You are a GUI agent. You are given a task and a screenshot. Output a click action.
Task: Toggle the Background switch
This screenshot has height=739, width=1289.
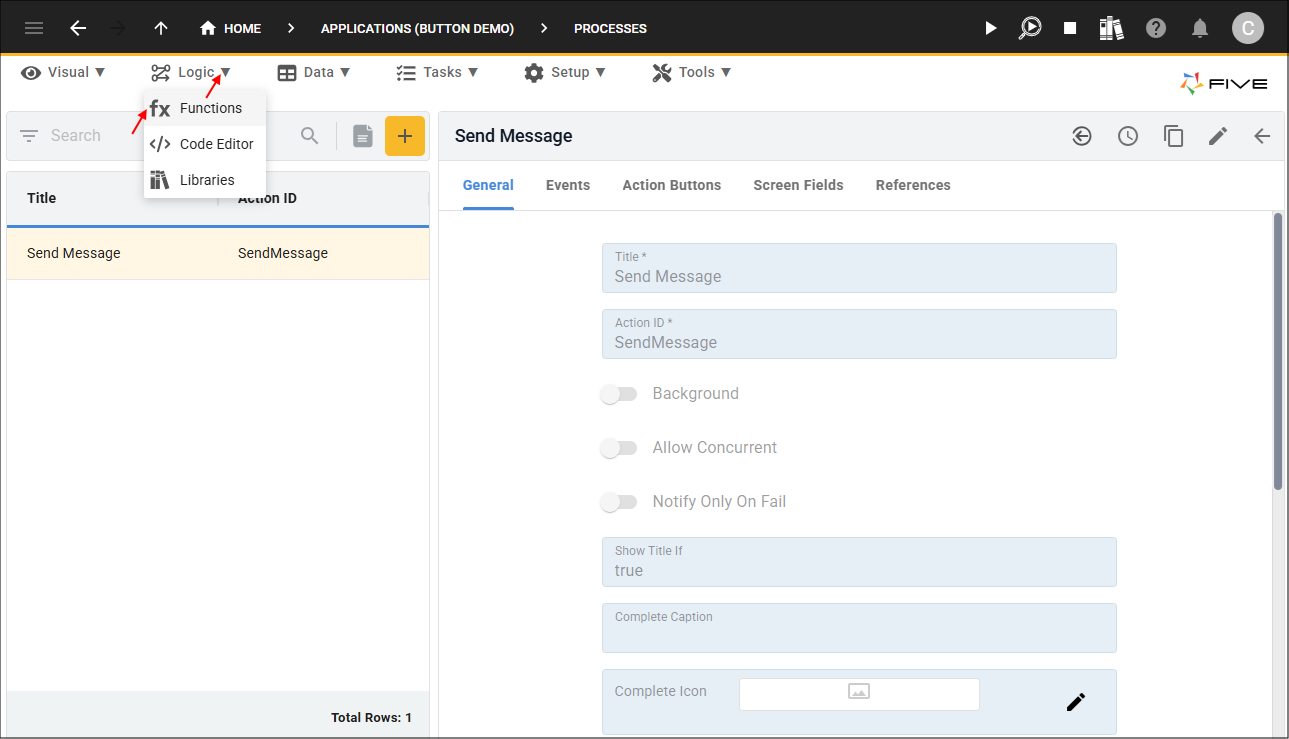click(618, 394)
